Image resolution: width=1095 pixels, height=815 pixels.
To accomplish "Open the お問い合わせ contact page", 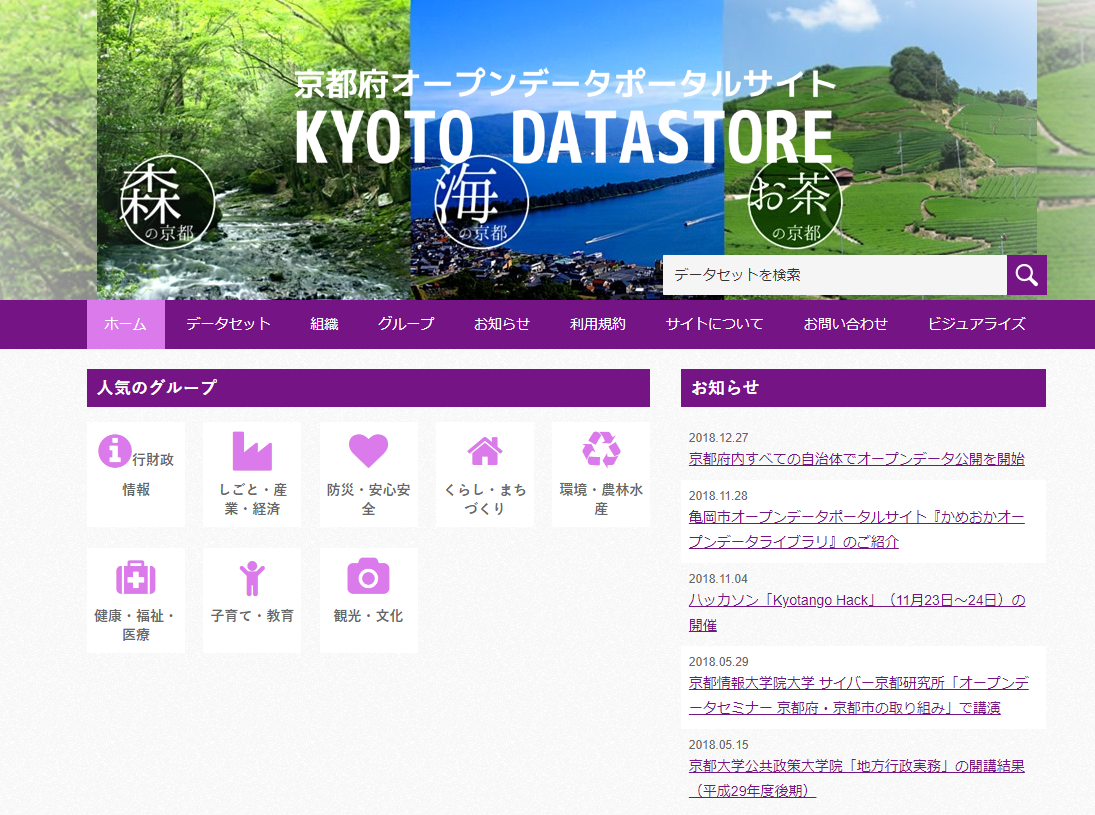I will [845, 324].
